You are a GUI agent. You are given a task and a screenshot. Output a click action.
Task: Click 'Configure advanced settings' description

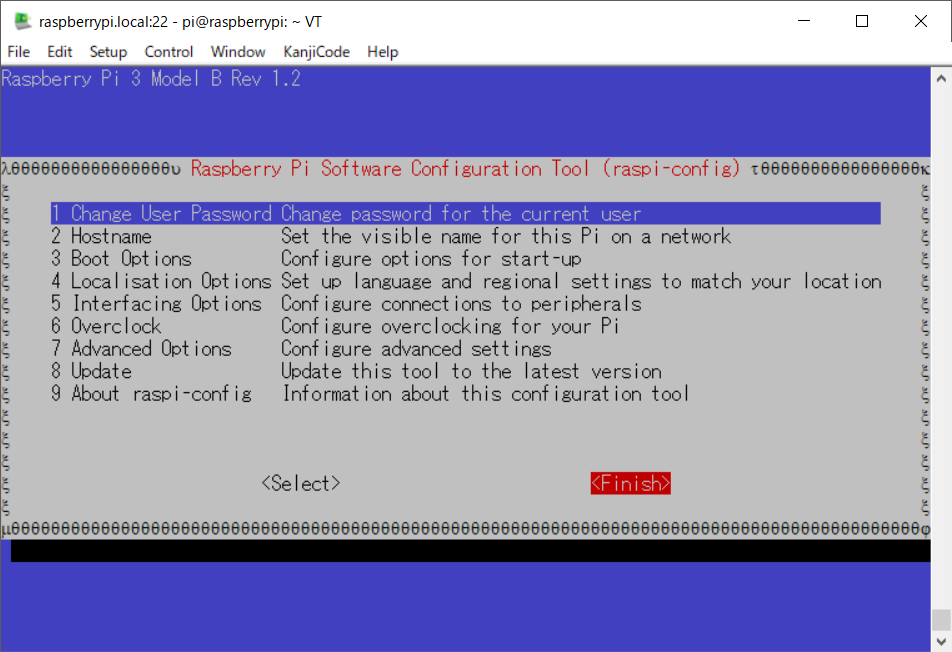[416, 348]
